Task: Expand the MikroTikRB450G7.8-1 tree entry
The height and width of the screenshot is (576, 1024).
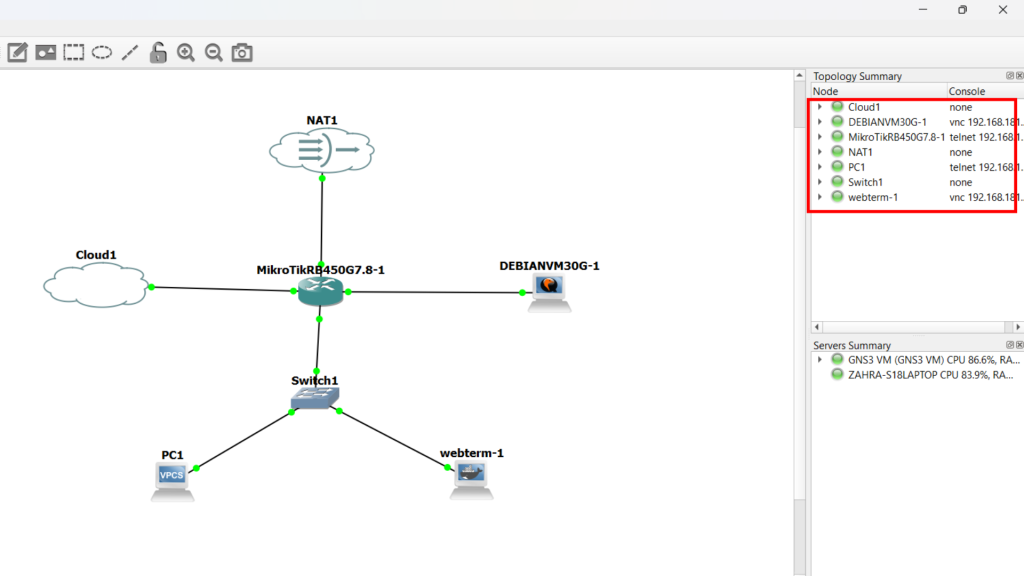Action: click(819, 137)
